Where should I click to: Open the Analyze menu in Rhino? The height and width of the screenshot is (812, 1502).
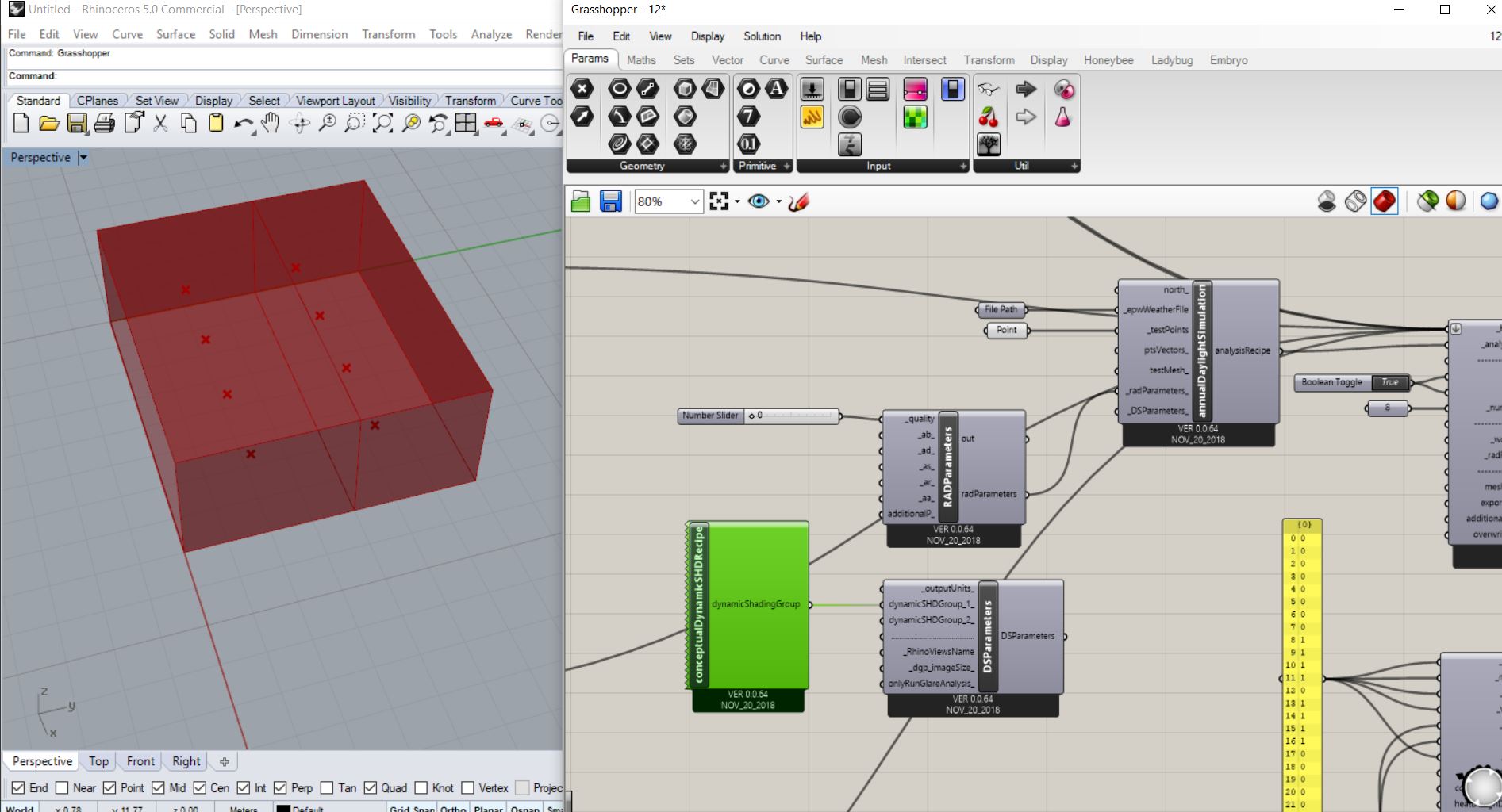pyautogui.click(x=491, y=34)
